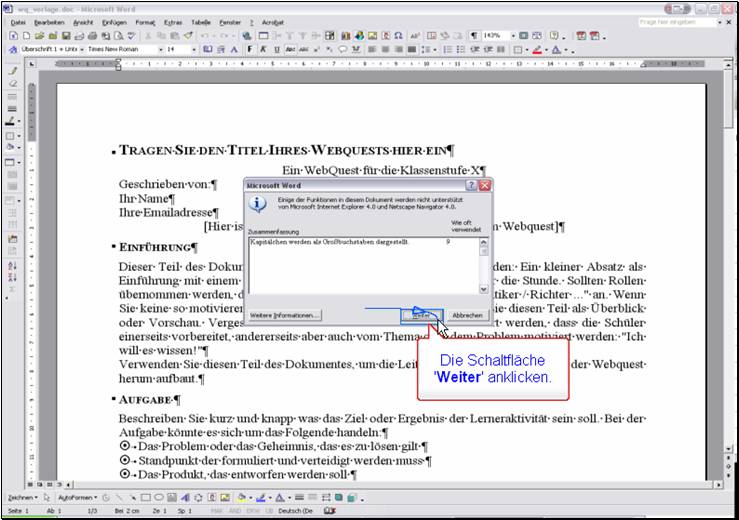Open the Datei menu
The image size is (739, 520).
(19, 21)
